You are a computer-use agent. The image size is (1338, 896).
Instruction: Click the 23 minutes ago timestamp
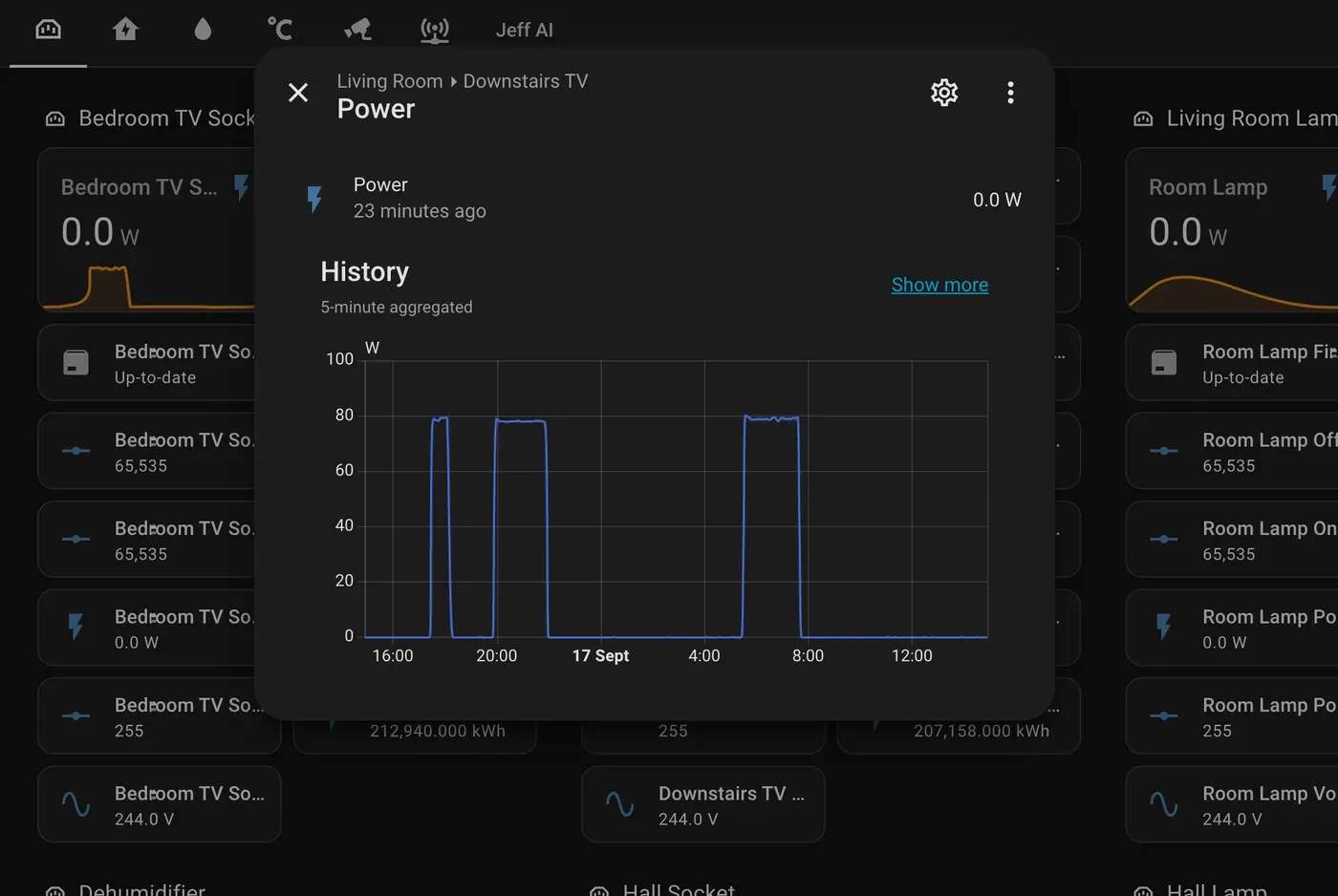click(x=420, y=211)
